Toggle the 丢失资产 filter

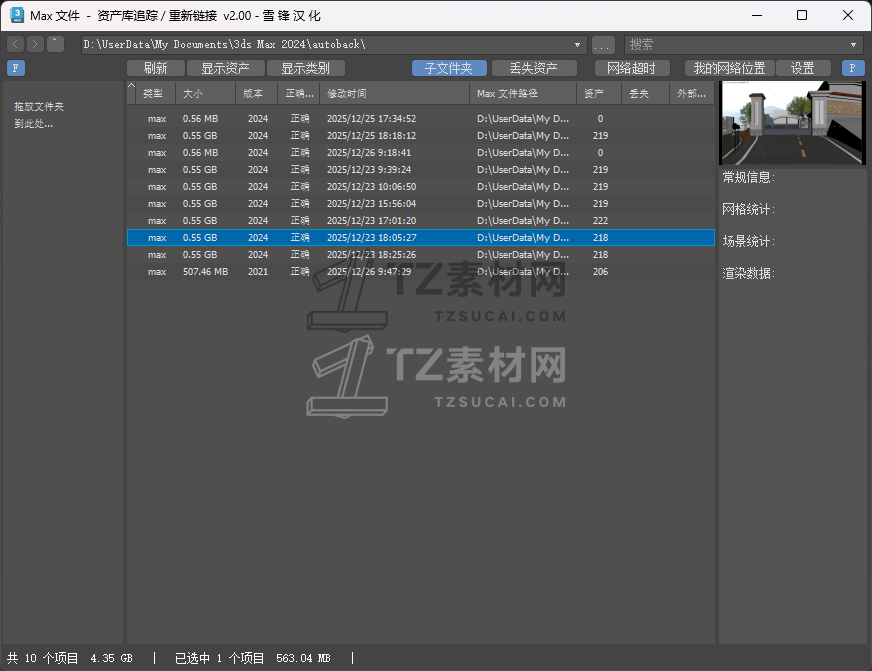click(x=536, y=68)
